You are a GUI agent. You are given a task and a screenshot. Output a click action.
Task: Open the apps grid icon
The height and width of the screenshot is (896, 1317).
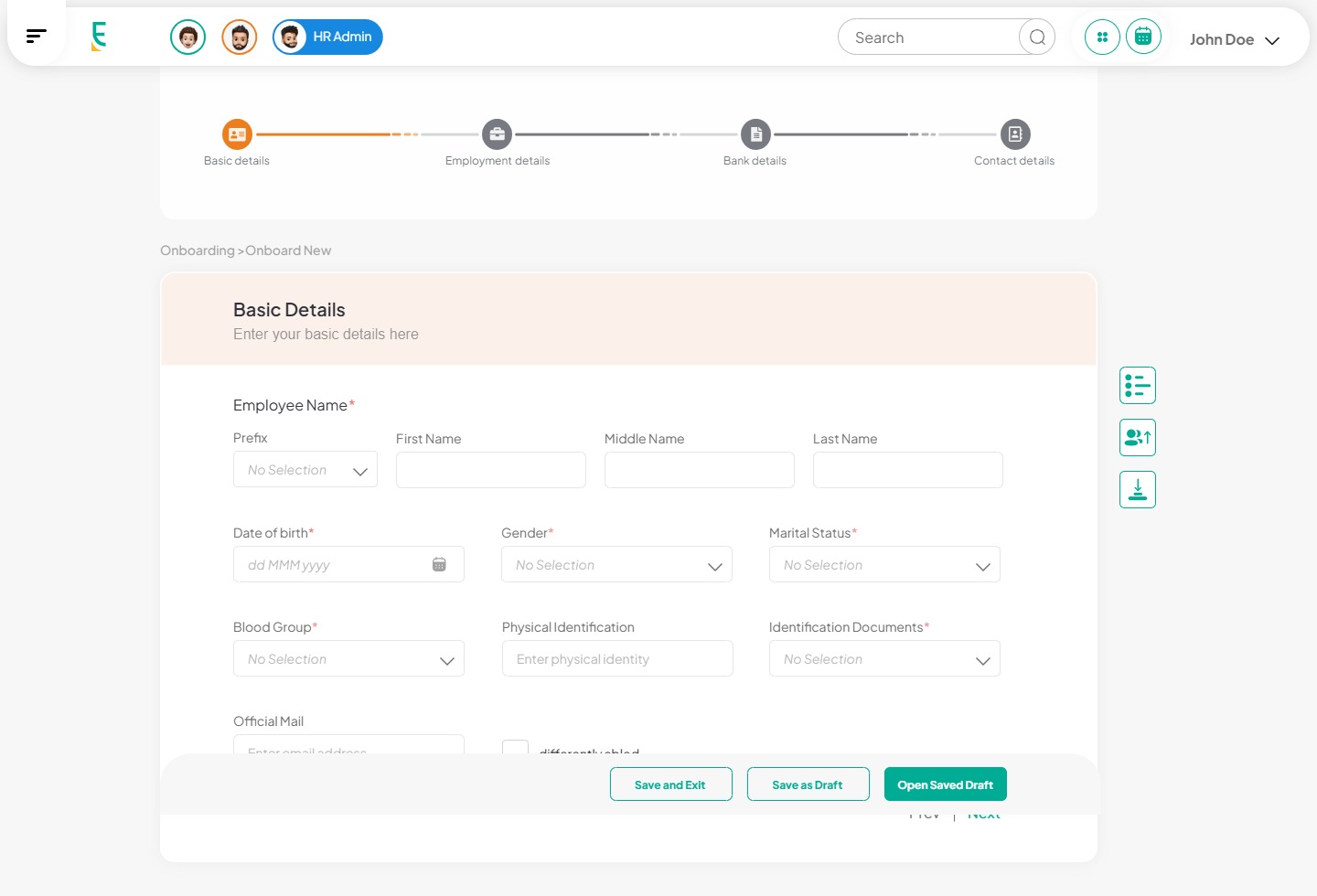(x=1102, y=37)
